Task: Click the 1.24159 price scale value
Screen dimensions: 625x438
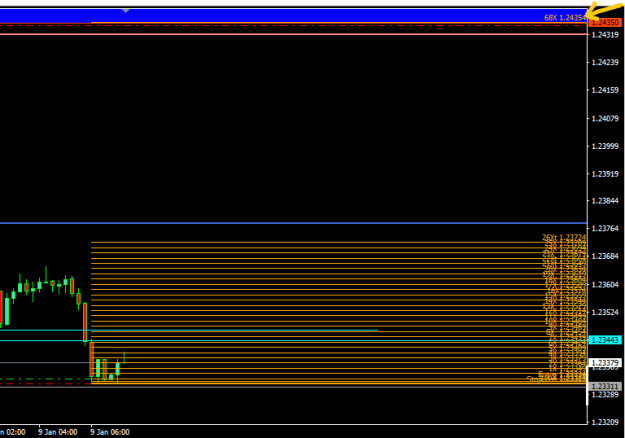Action: [x=605, y=90]
